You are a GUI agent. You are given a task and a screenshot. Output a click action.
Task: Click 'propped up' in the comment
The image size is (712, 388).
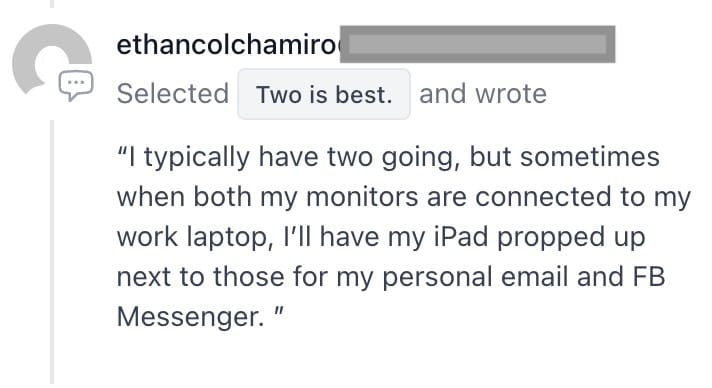click(x=571, y=239)
